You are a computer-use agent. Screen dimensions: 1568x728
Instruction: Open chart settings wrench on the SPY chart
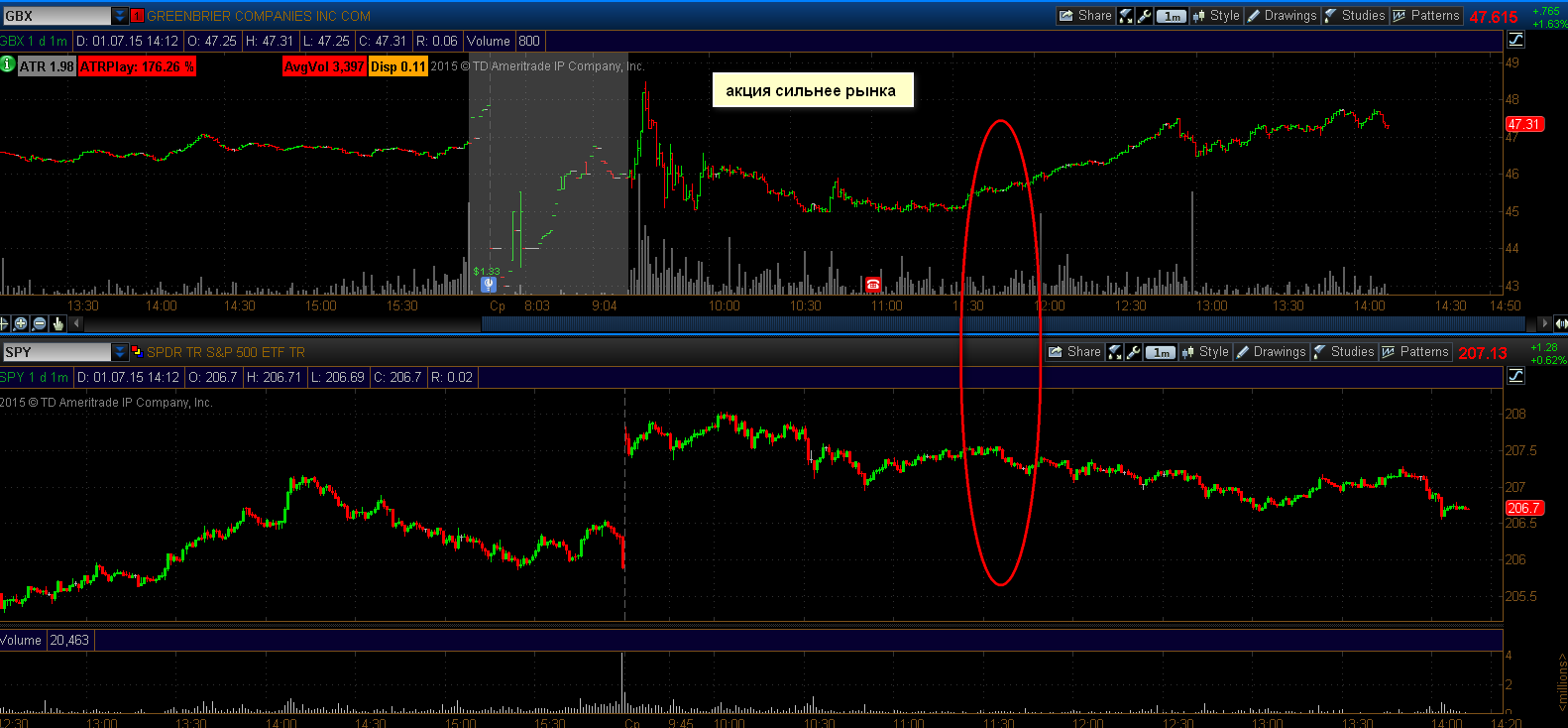click(1133, 352)
